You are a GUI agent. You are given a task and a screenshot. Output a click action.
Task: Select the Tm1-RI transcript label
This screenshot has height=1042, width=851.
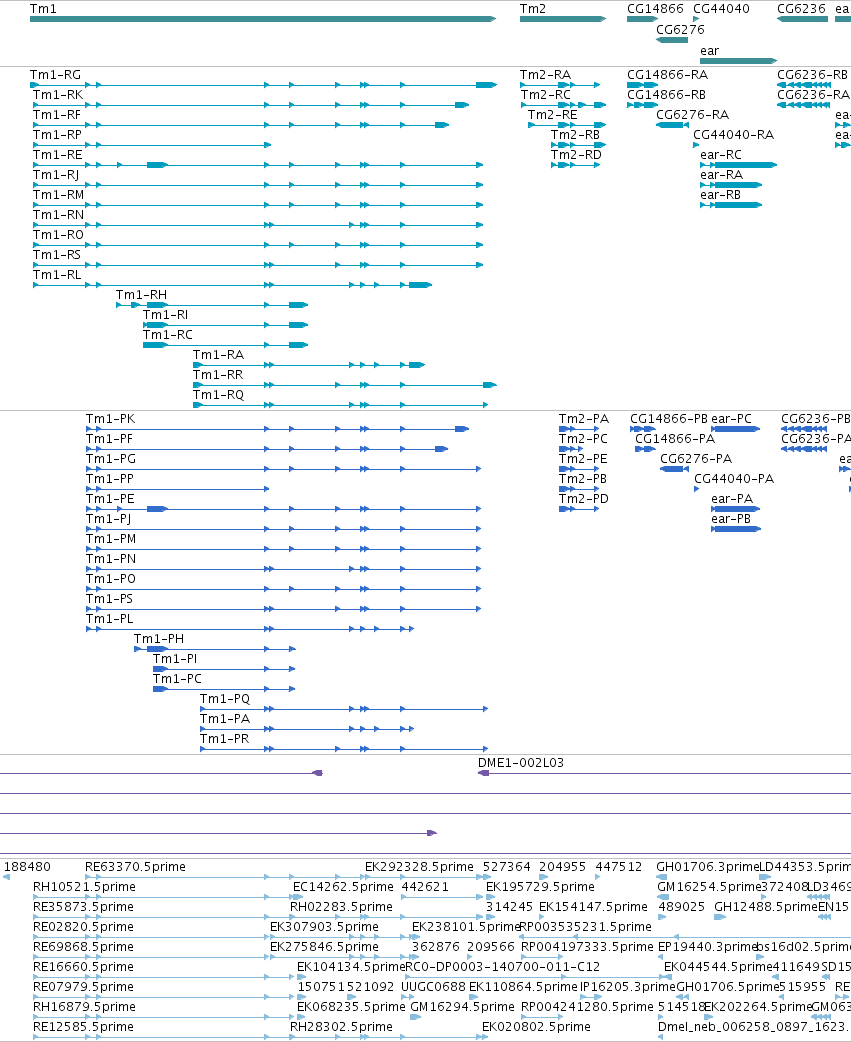click(165, 314)
